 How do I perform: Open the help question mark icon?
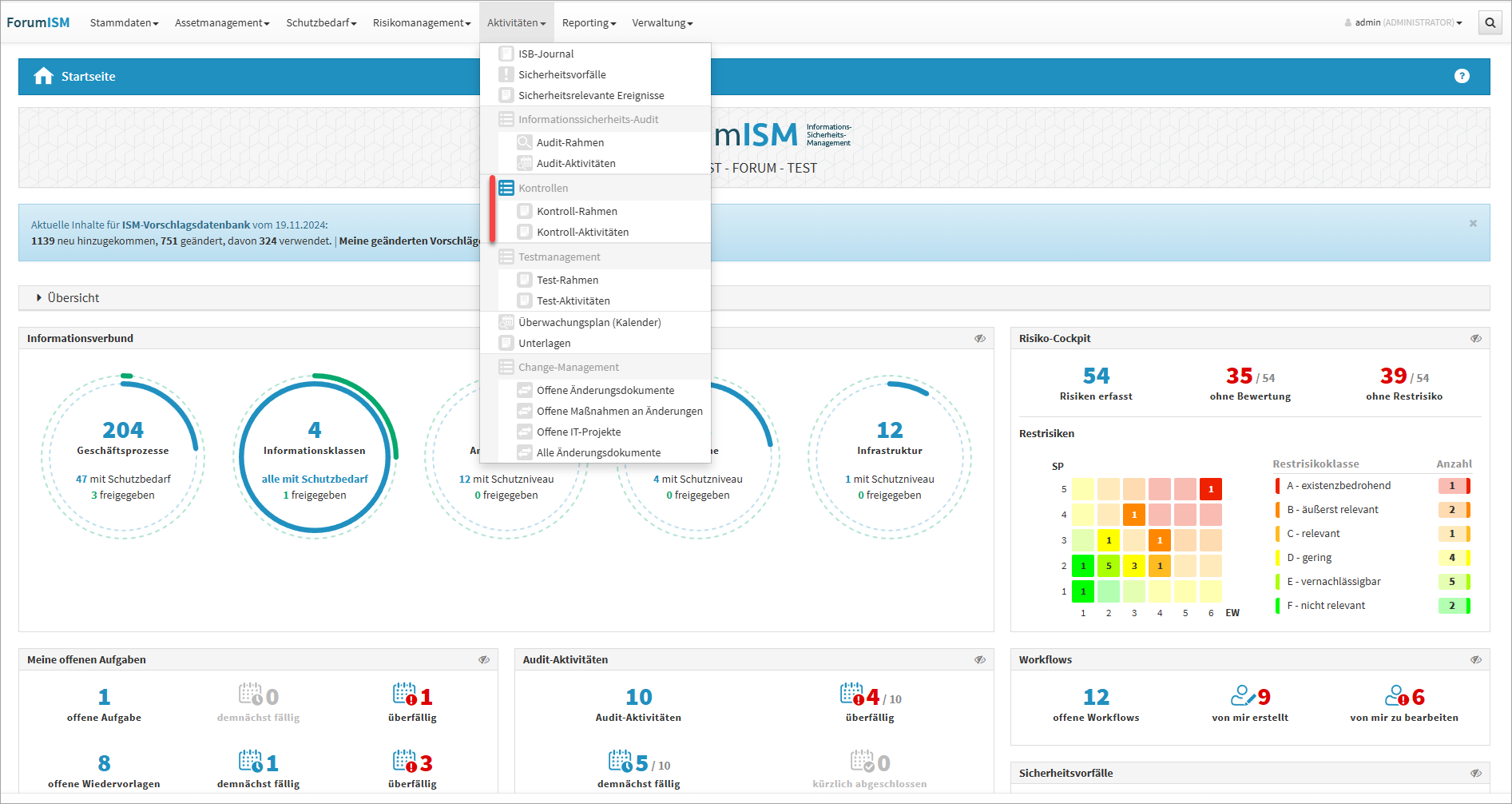coord(1462,76)
